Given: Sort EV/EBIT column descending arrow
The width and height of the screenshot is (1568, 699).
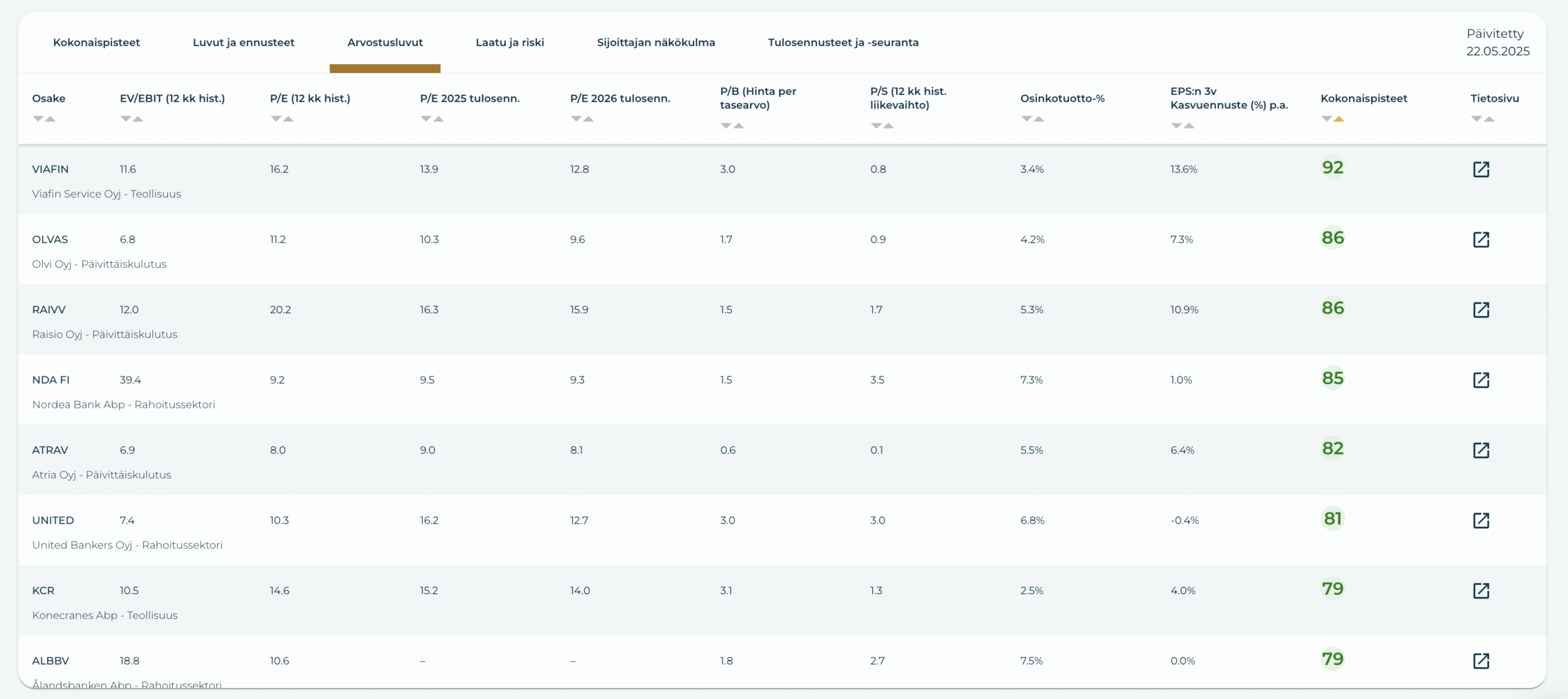Looking at the screenshot, I should (126, 119).
